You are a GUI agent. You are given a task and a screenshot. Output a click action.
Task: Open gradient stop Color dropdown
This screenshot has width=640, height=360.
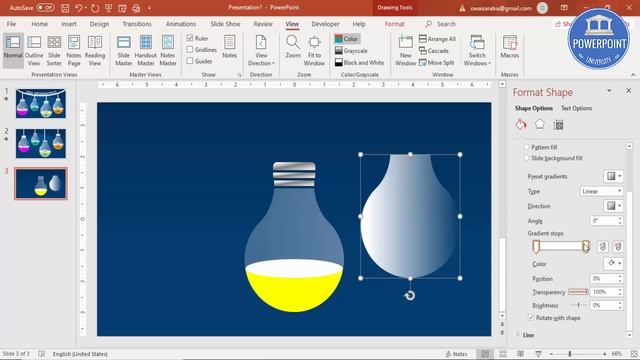613,263
